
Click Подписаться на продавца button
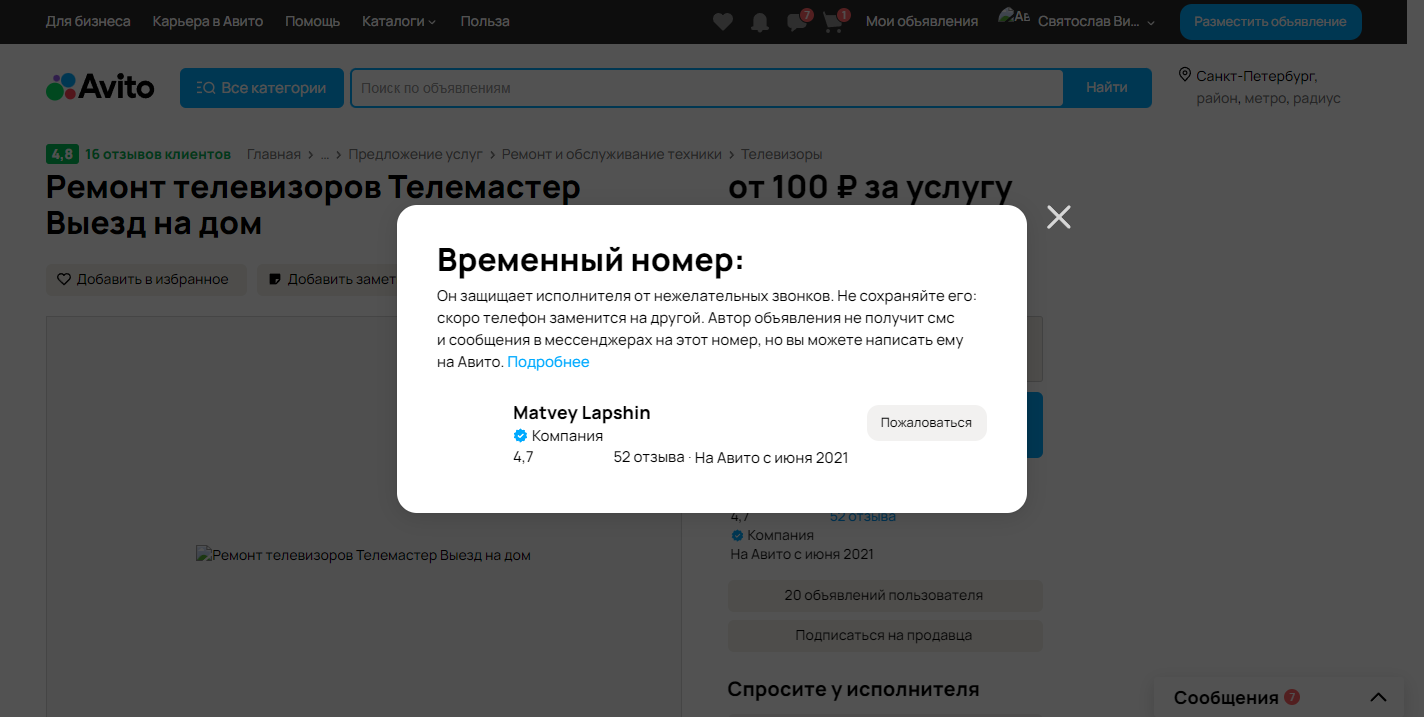click(x=885, y=635)
